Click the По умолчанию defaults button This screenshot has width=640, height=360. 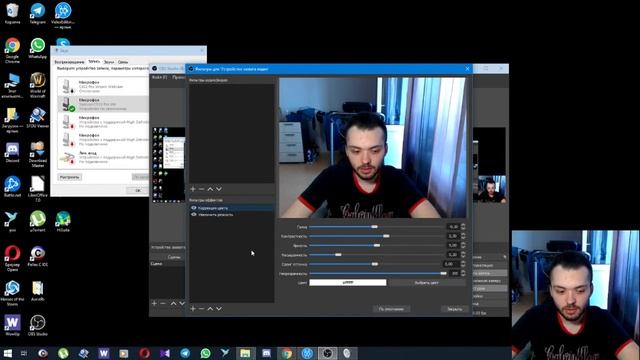pos(391,309)
